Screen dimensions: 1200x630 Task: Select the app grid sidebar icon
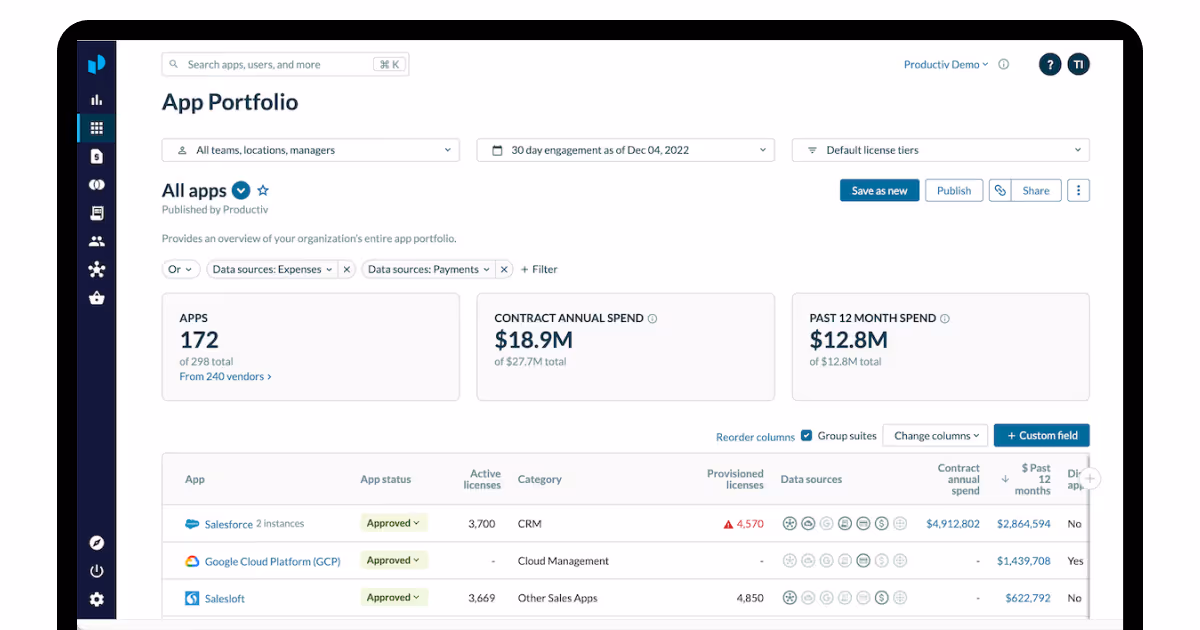click(x=96, y=128)
